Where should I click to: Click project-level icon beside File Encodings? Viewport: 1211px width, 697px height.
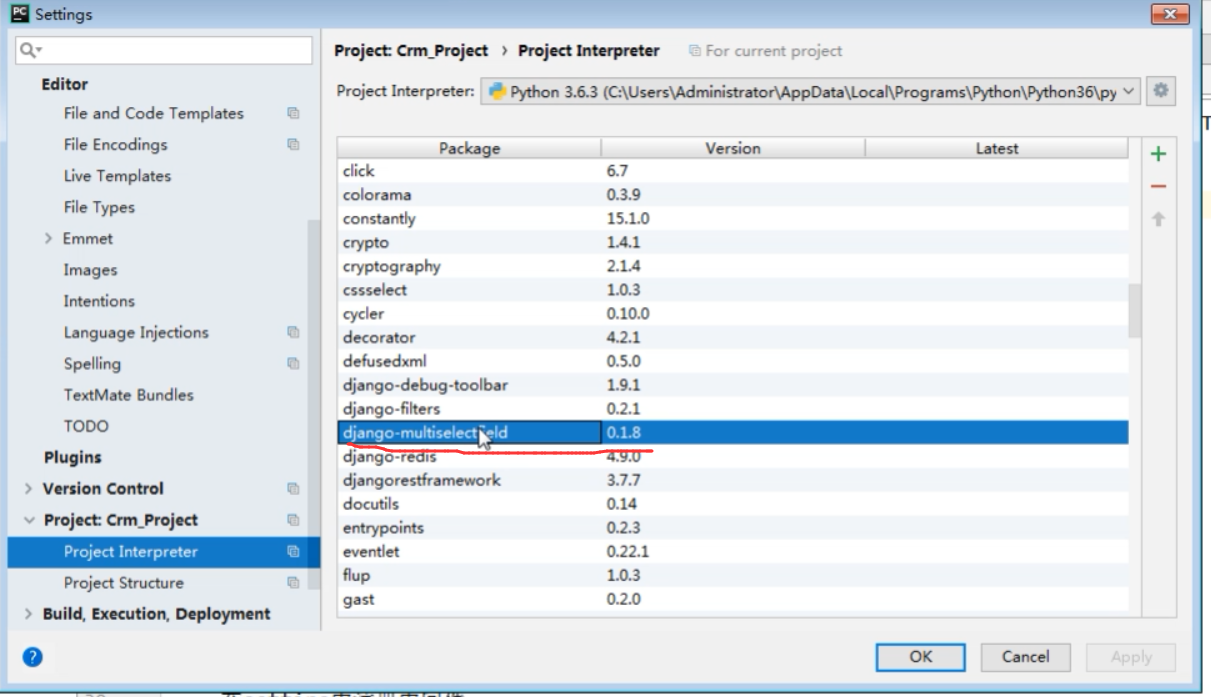(294, 144)
